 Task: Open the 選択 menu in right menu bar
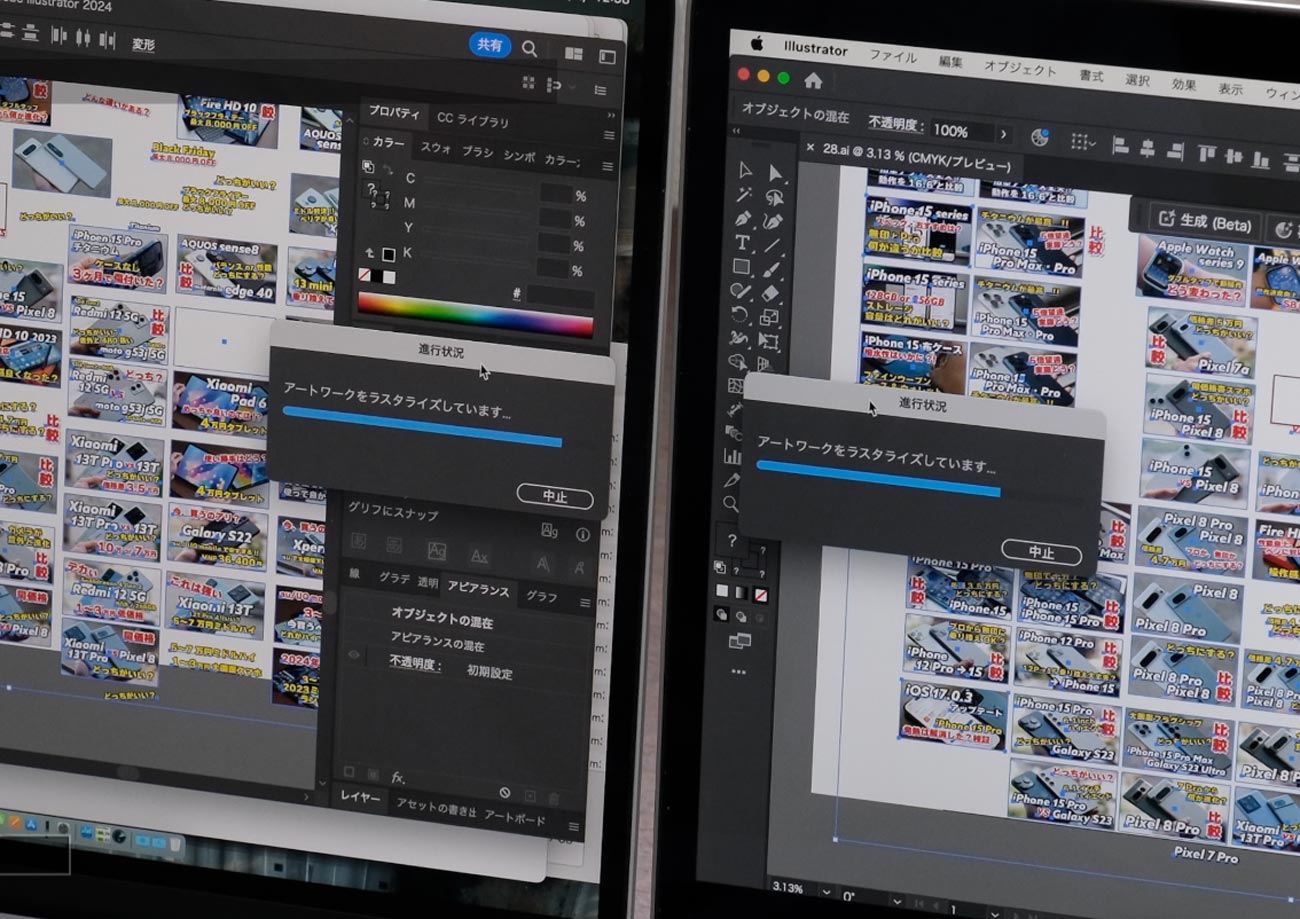click(1138, 80)
